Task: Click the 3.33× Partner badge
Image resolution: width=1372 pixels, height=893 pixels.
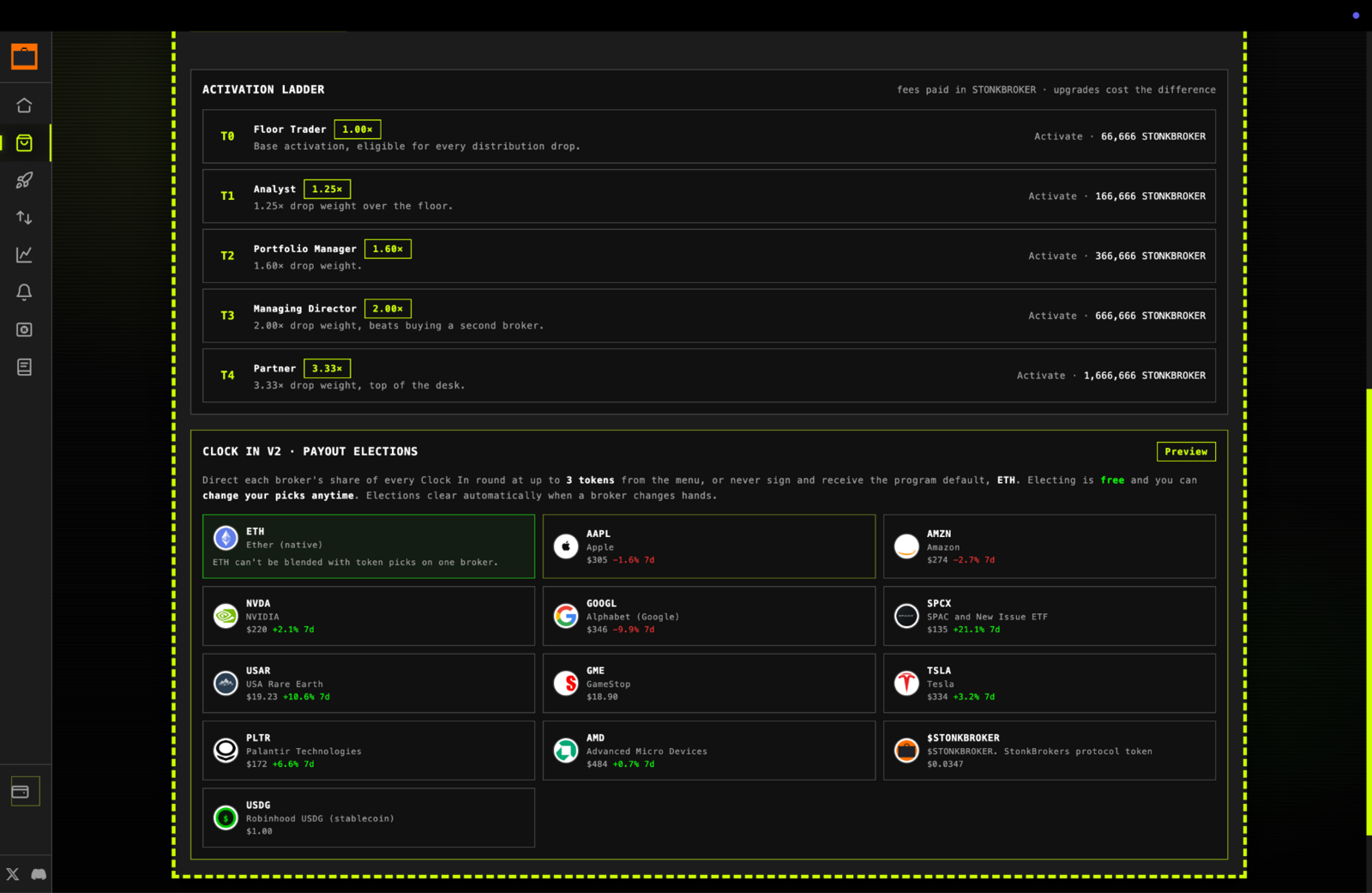Action: click(x=327, y=369)
